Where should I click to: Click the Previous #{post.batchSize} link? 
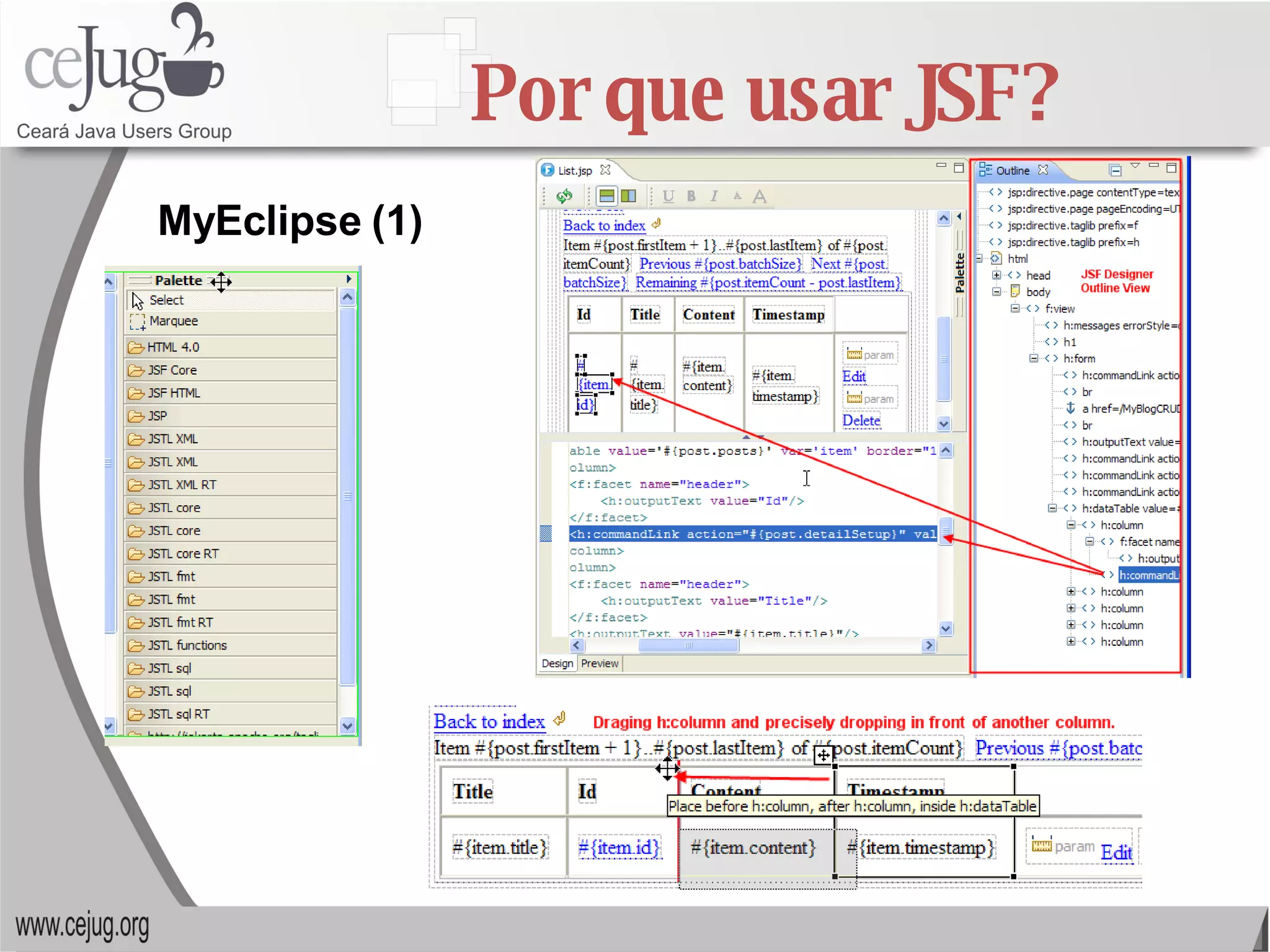tap(721, 264)
